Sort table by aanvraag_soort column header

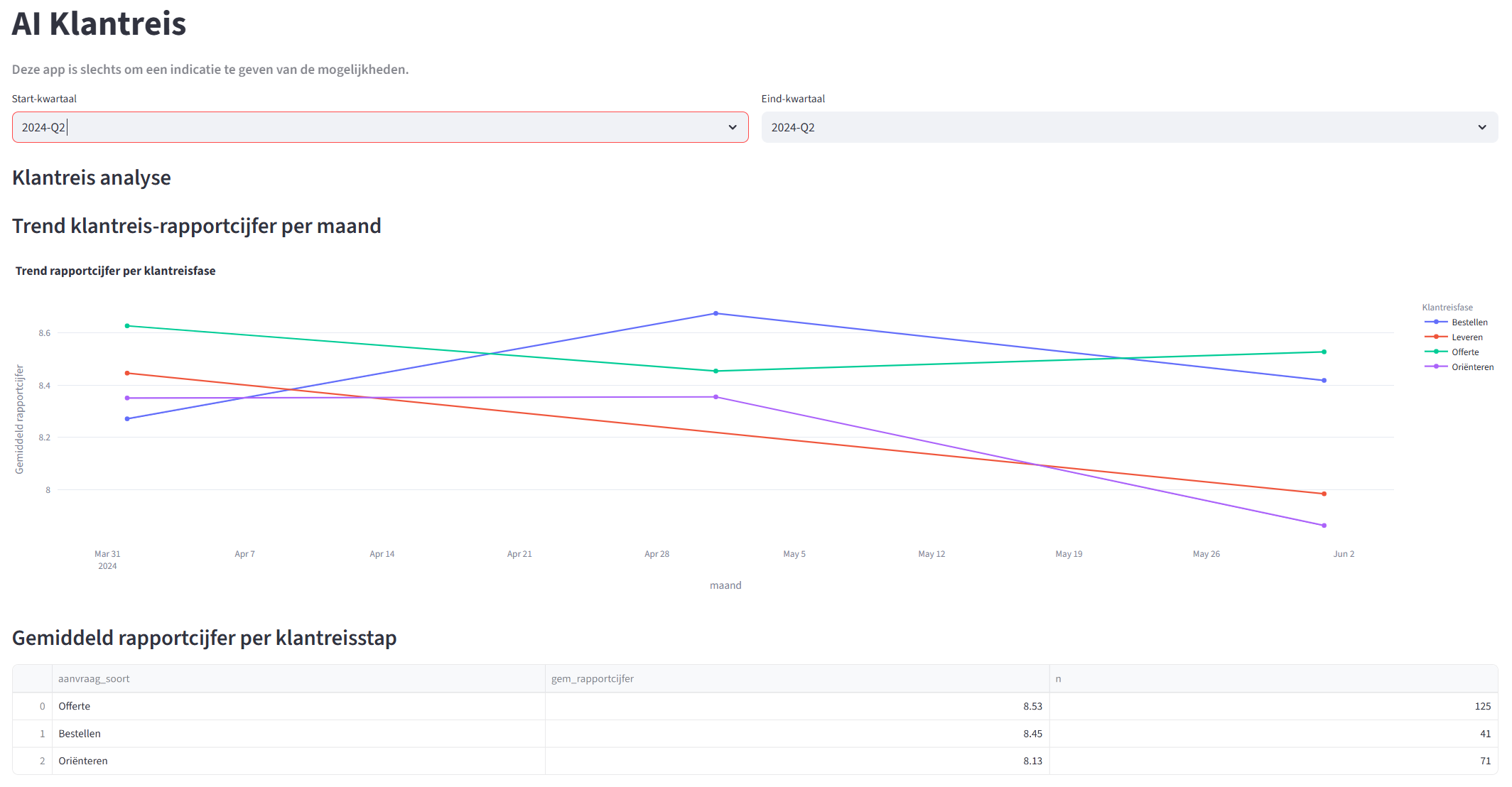click(94, 679)
